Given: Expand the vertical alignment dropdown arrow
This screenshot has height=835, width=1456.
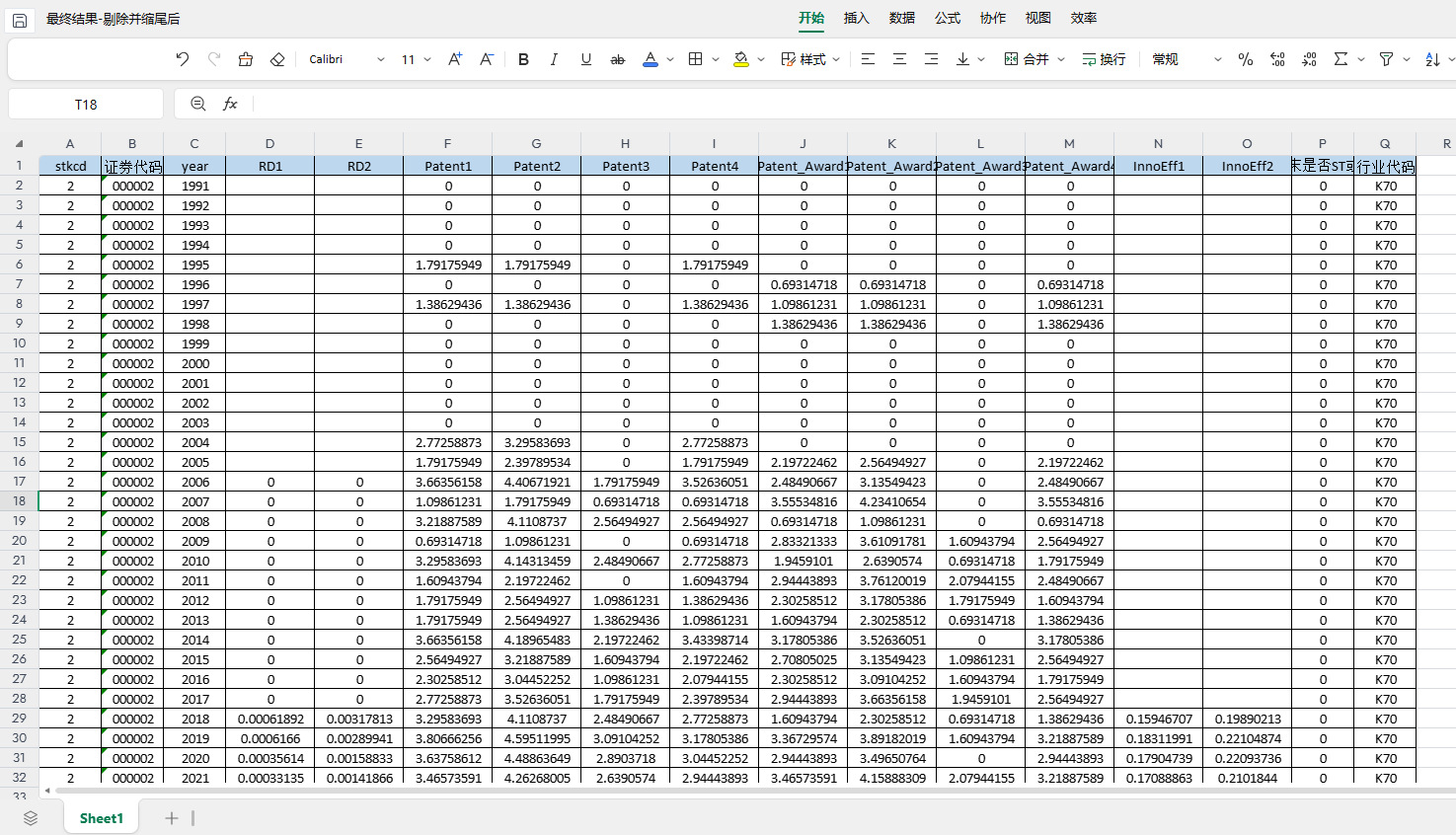Looking at the screenshot, I should [981, 59].
